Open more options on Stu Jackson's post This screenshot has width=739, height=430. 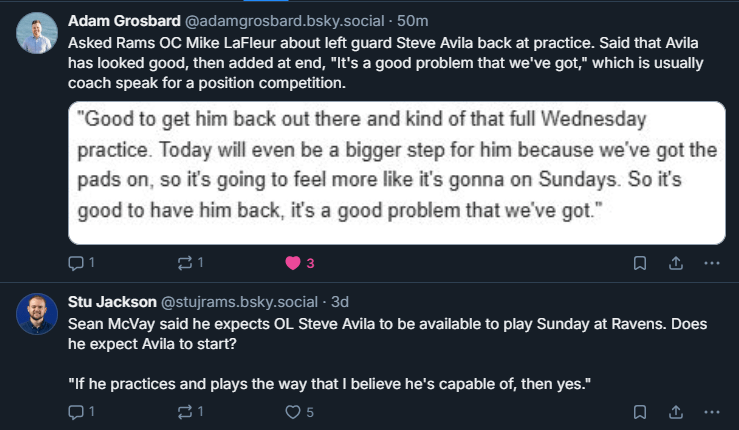click(x=712, y=411)
